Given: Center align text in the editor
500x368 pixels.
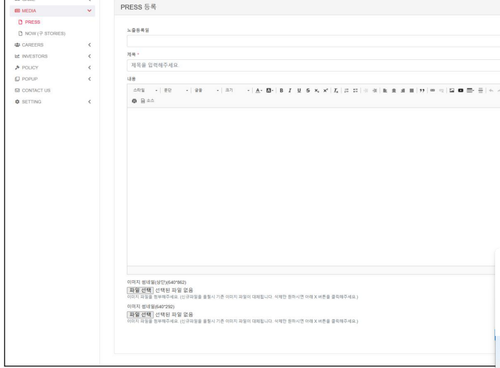Looking at the screenshot, I should point(394,90).
